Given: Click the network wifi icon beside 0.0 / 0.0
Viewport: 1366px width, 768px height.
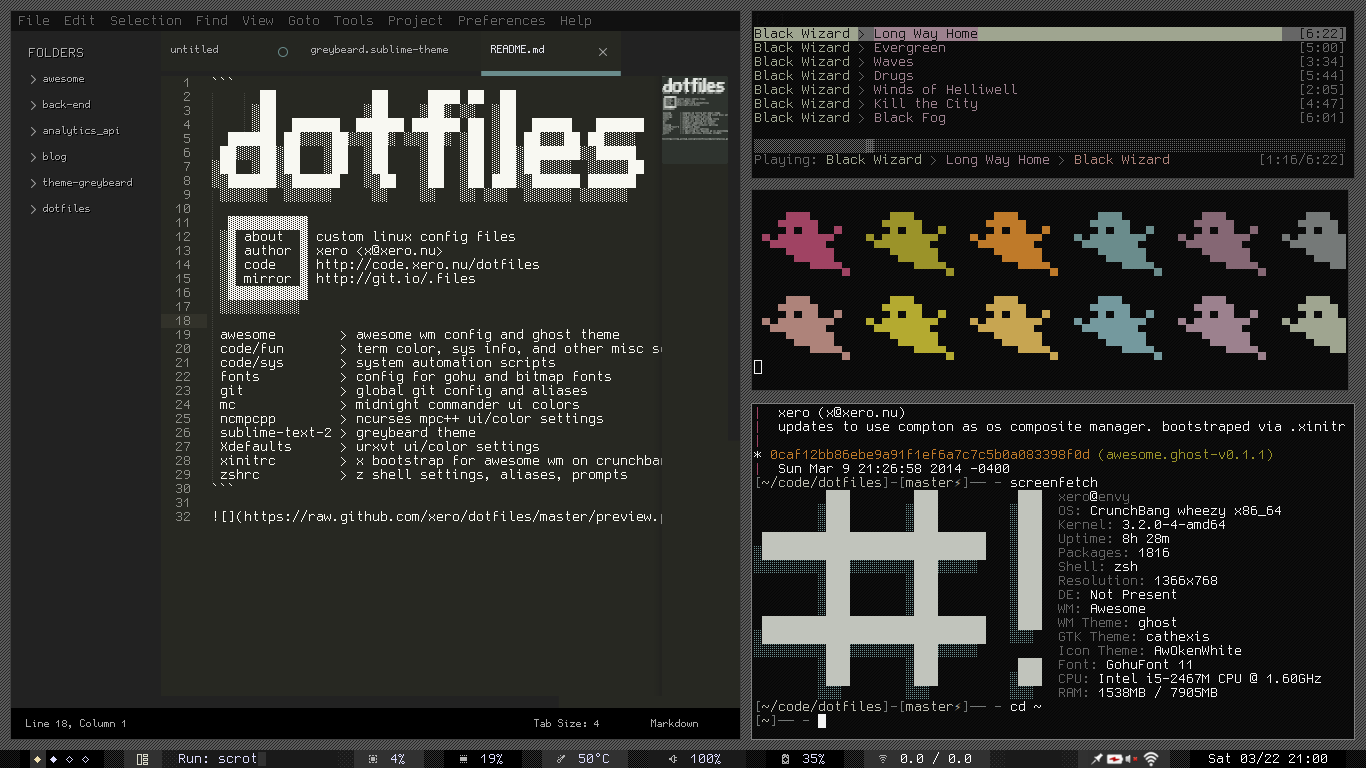Looking at the screenshot, I should 883,759.
